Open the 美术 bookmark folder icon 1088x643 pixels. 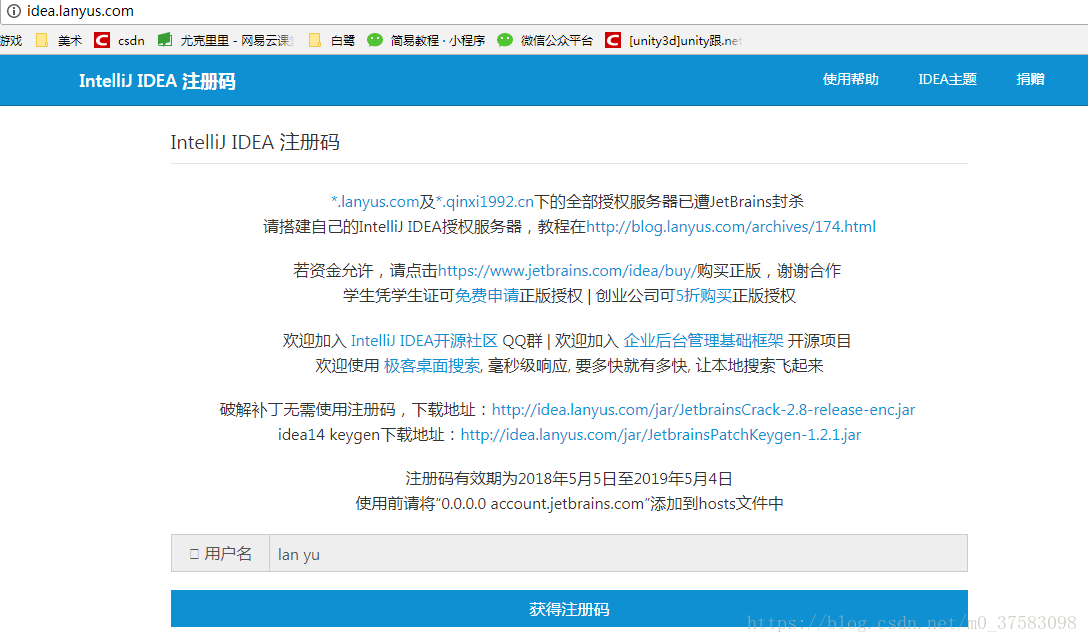point(42,40)
